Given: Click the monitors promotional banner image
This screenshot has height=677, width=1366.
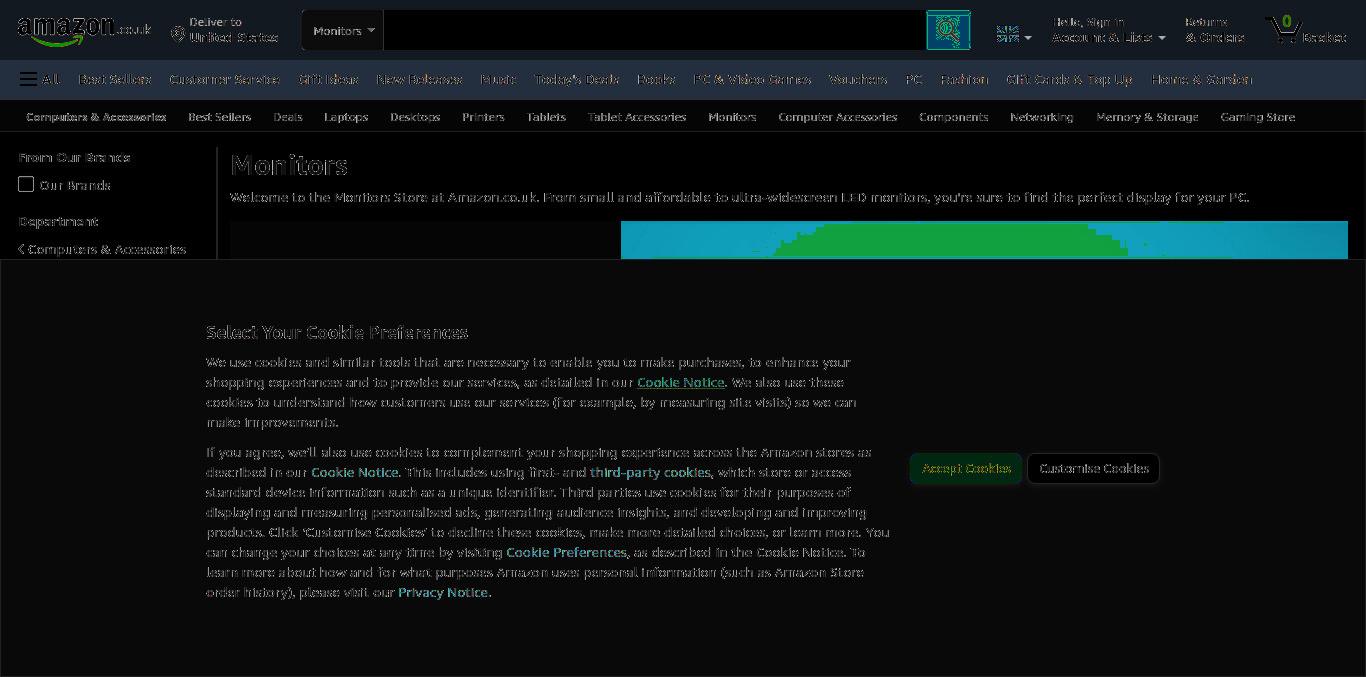Looking at the screenshot, I should (x=789, y=240).
